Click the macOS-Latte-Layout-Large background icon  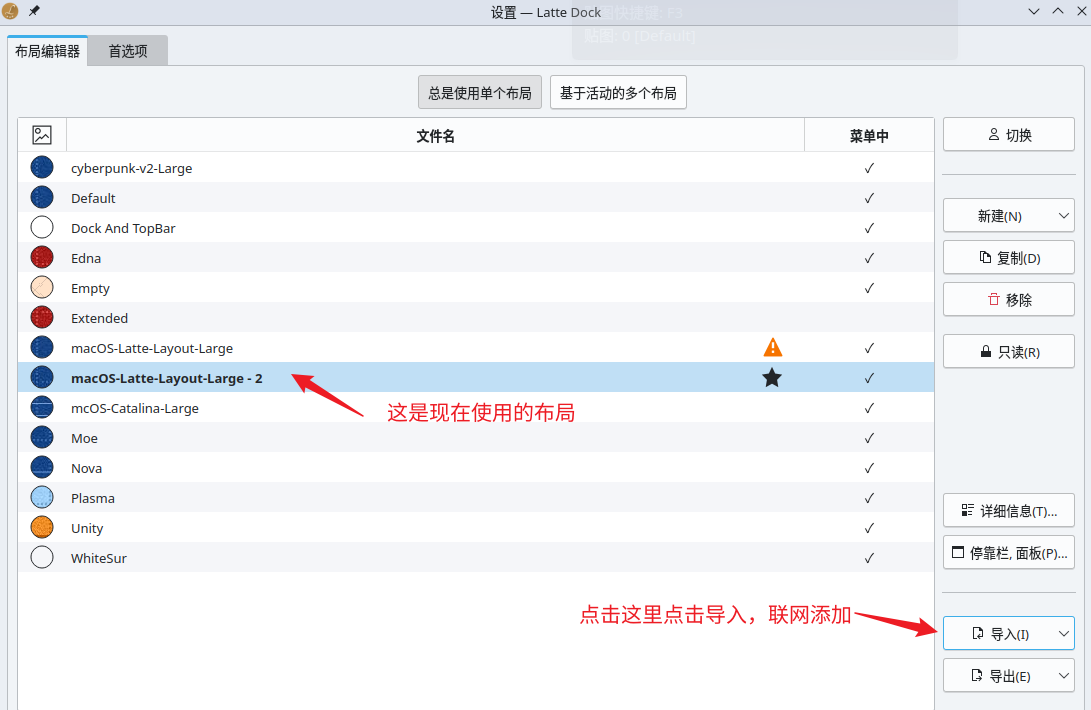42,347
